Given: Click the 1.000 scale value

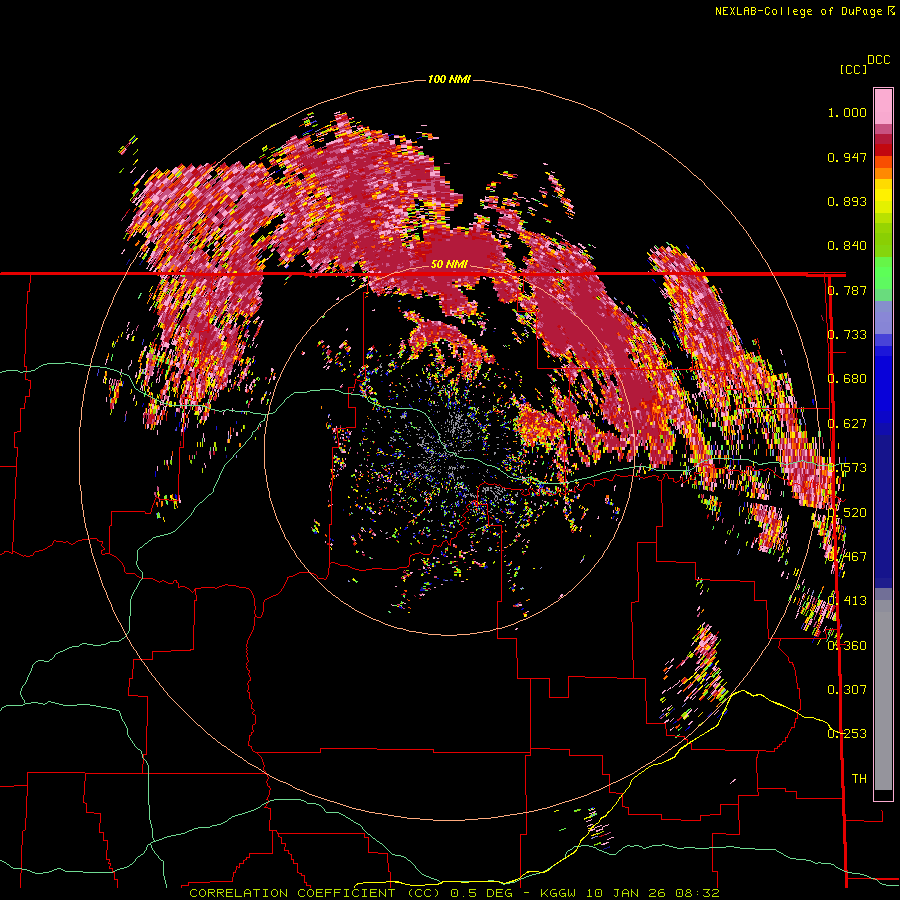Looking at the screenshot, I should pos(847,112).
